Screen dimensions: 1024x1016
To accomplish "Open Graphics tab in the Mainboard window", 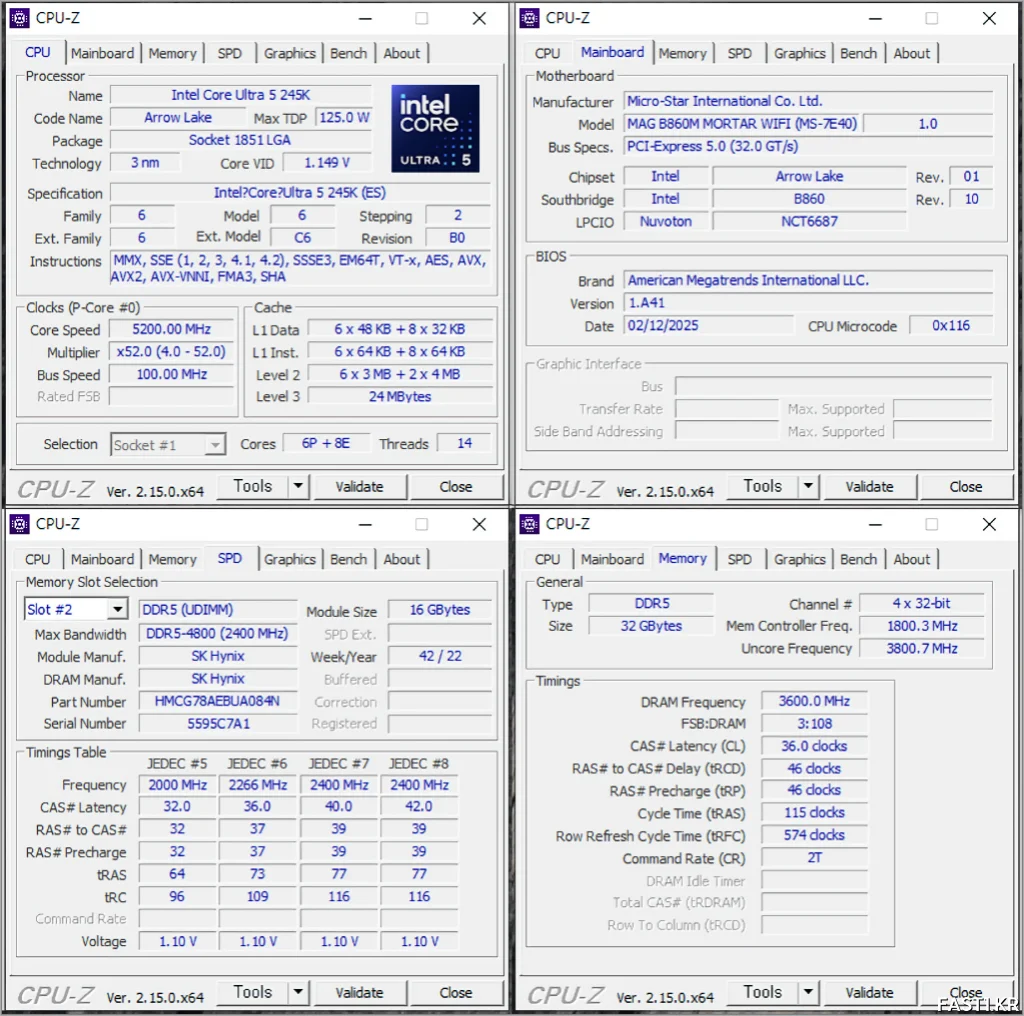I will tap(799, 54).
